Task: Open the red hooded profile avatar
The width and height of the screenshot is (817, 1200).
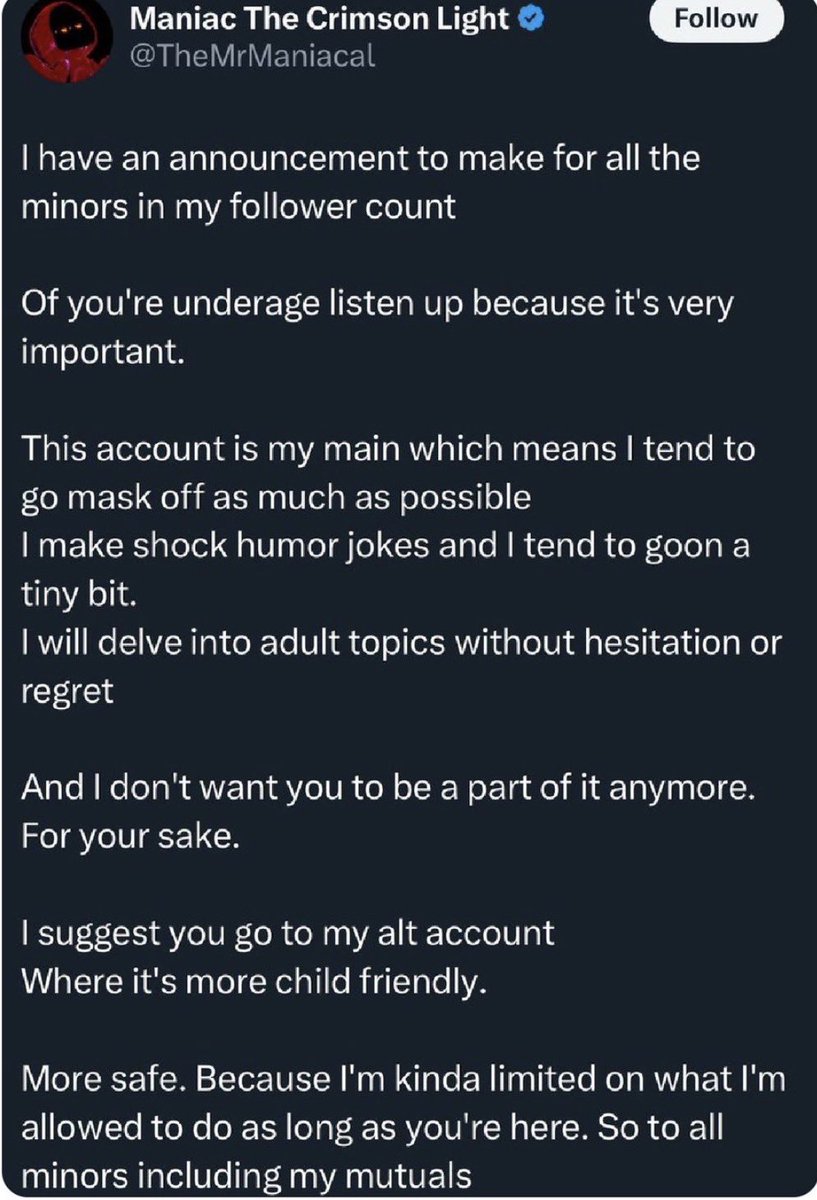Action: pos(62,40)
